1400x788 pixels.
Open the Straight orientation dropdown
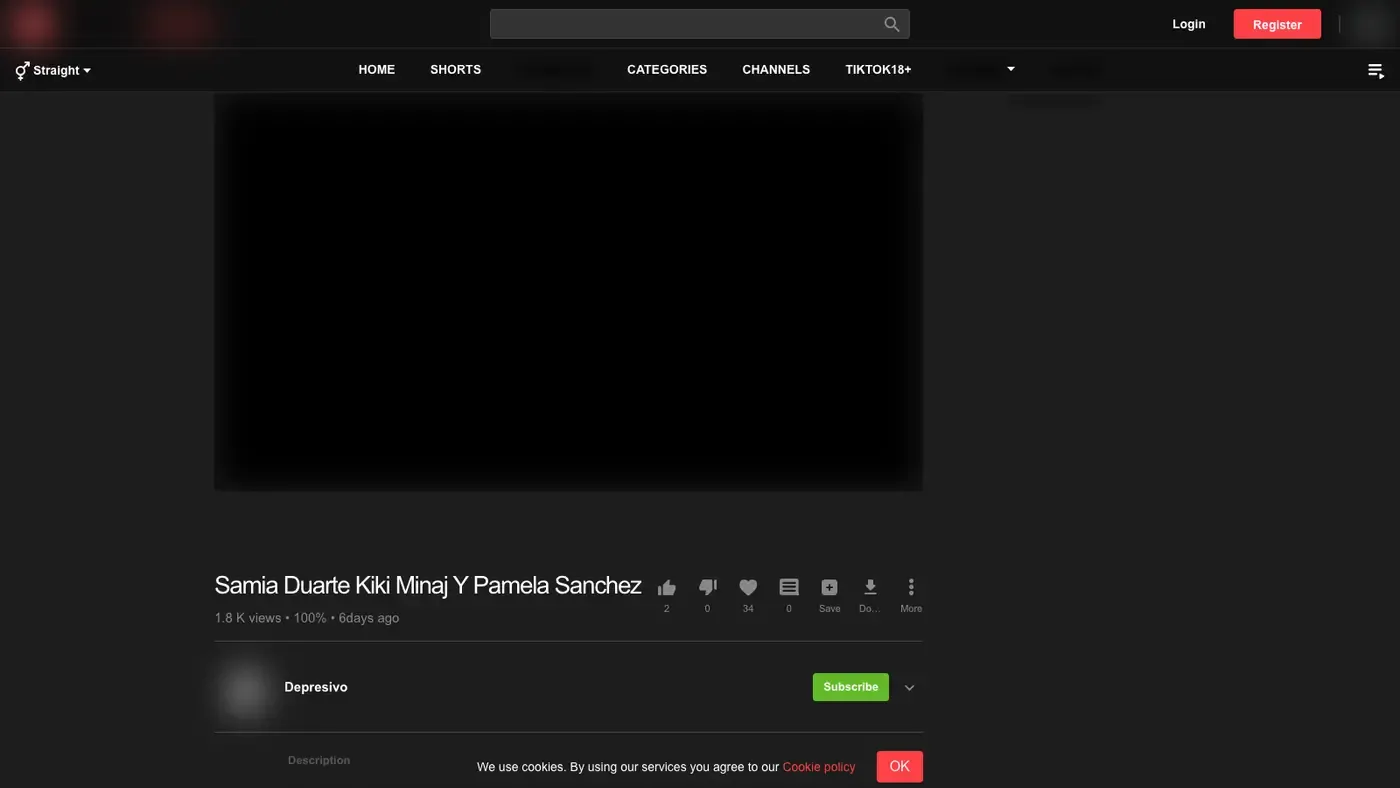pos(62,70)
